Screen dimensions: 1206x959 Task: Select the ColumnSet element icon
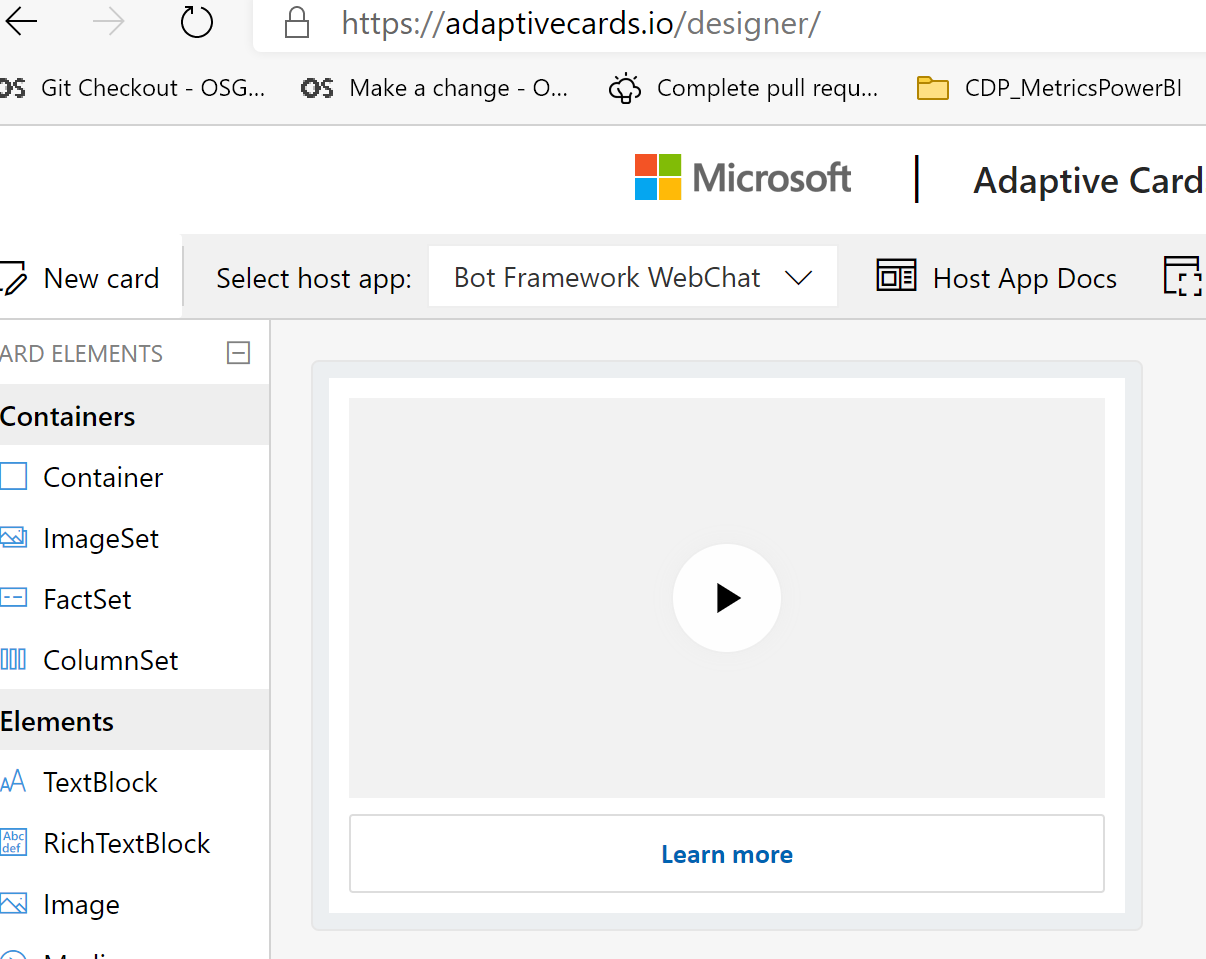point(16,659)
